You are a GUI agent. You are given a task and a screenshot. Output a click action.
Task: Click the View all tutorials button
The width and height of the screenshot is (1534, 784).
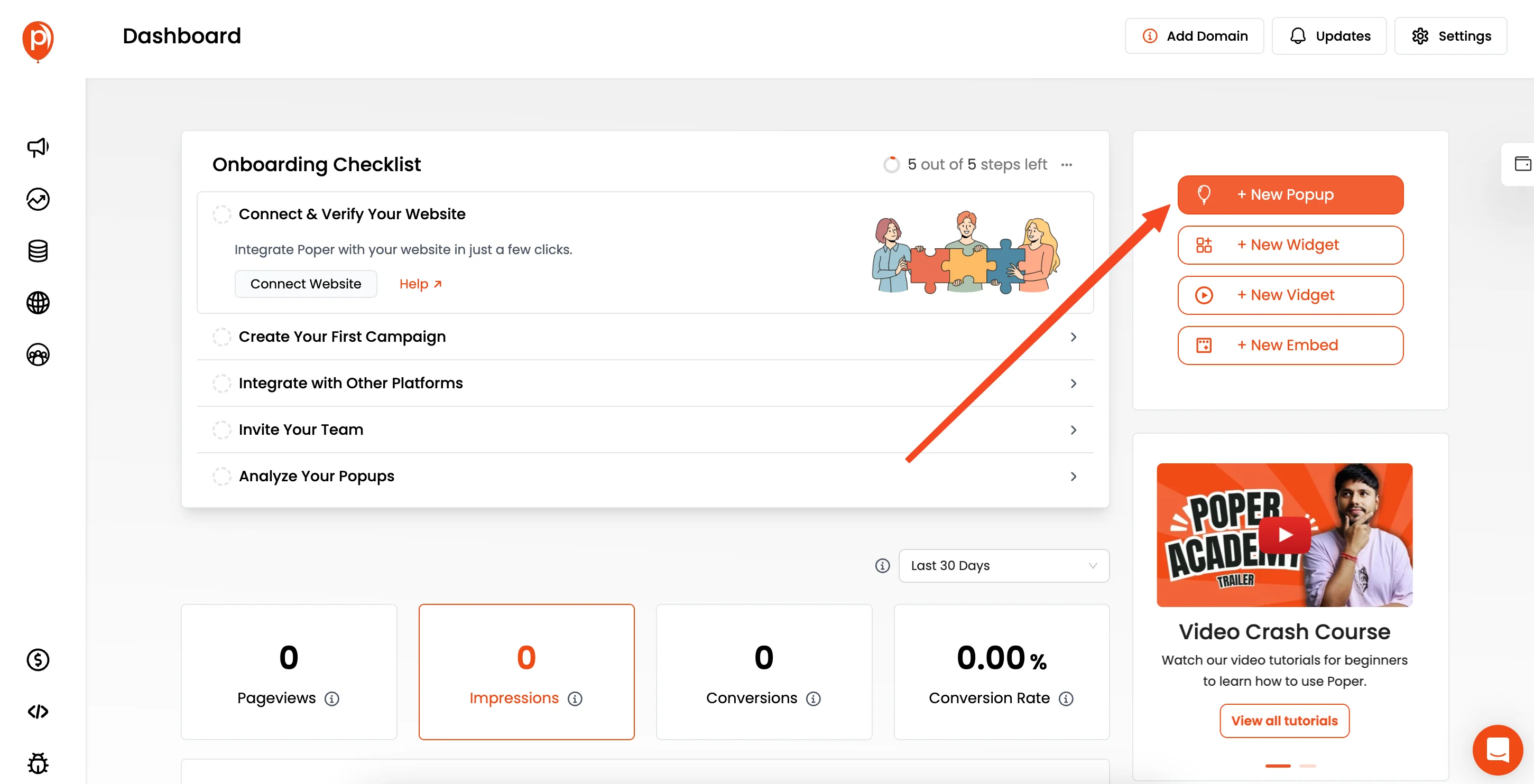1284,720
